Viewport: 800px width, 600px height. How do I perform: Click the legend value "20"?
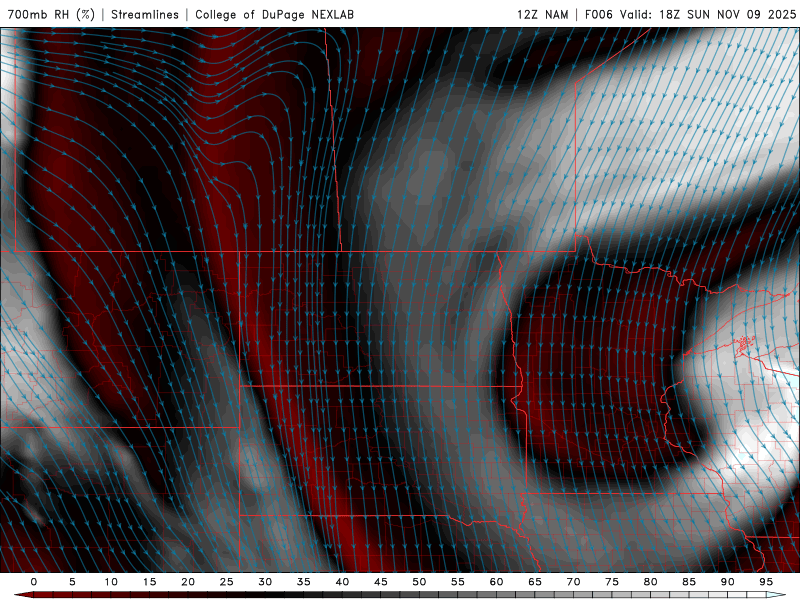(x=188, y=582)
